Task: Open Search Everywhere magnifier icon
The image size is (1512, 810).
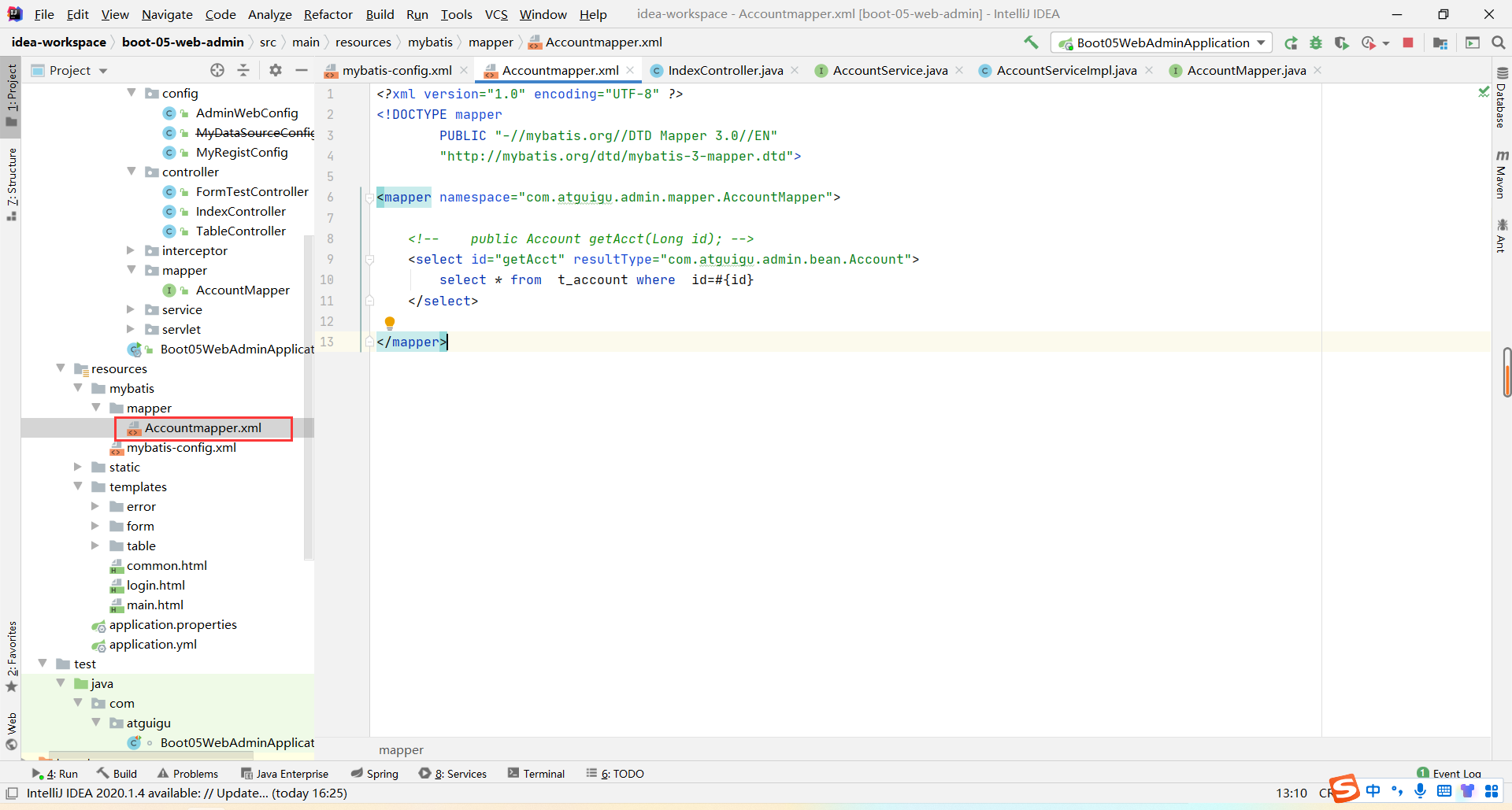Action: pos(1499,43)
